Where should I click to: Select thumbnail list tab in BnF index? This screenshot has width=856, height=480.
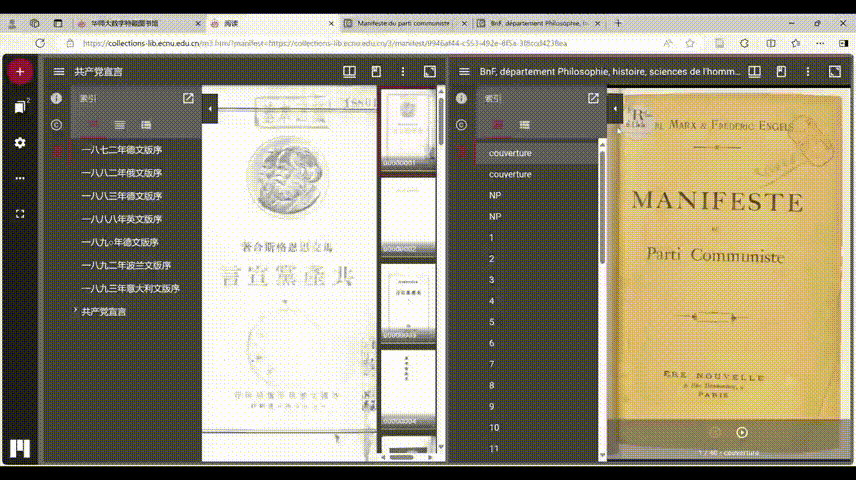(525, 125)
